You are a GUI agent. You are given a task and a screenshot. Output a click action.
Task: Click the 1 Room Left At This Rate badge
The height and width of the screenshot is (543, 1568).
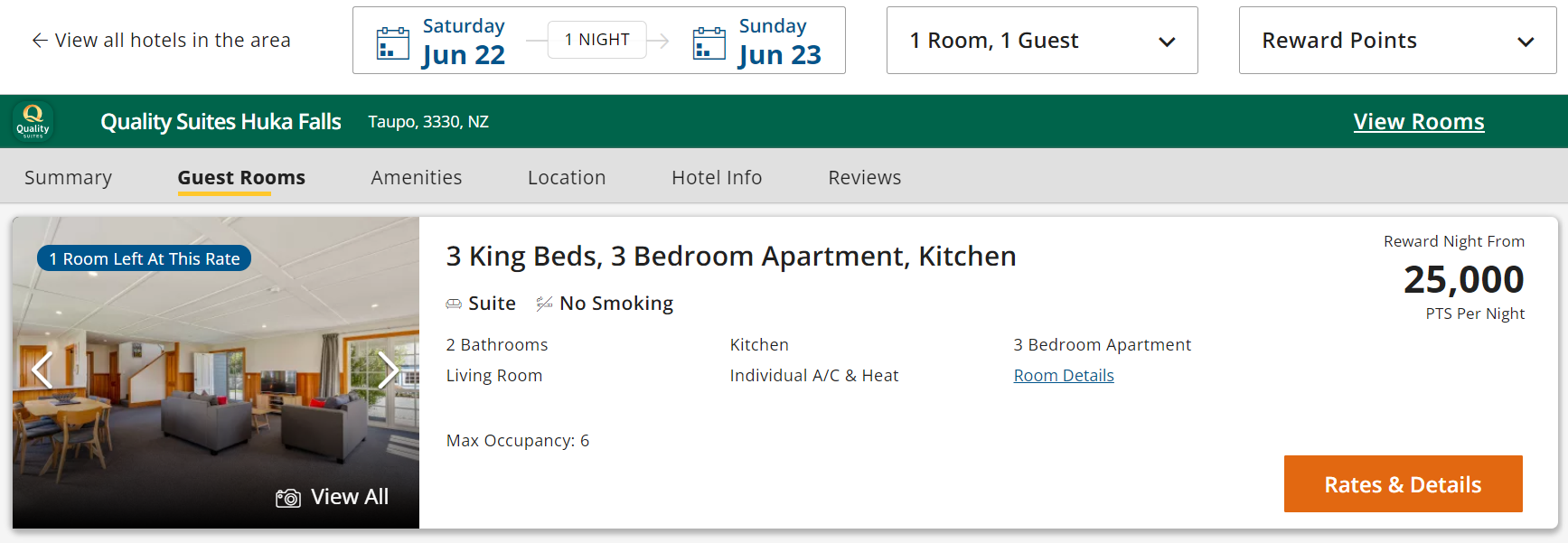[144, 257]
